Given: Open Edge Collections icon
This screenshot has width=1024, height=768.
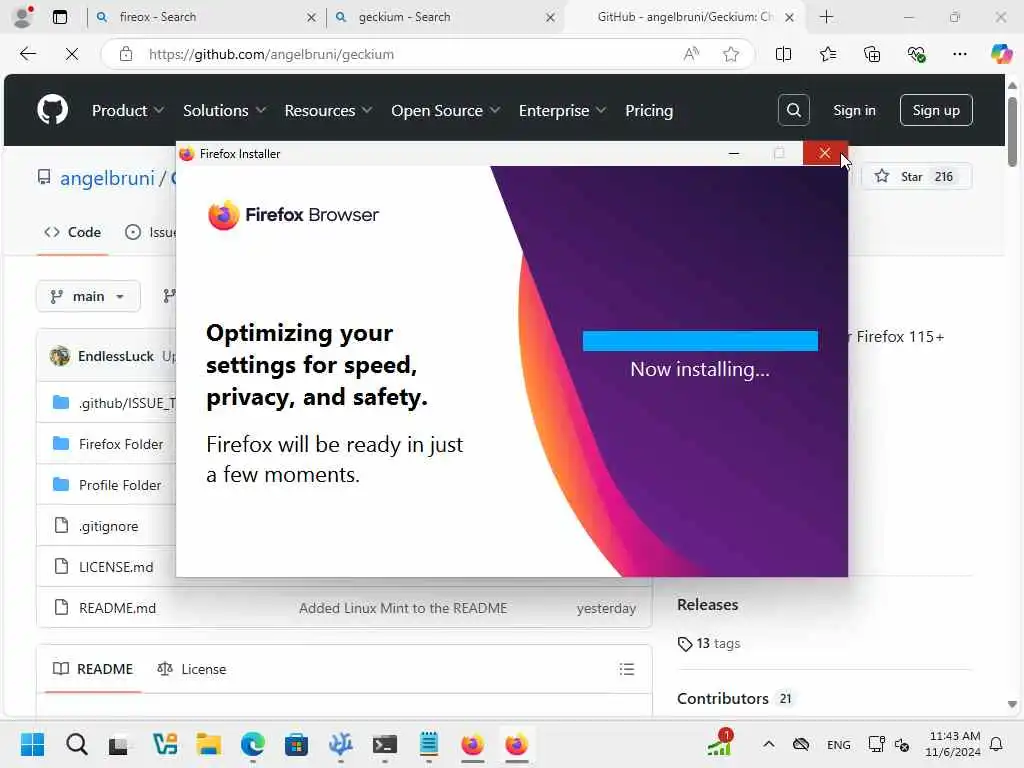Looking at the screenshot, I should pos(872,54).
